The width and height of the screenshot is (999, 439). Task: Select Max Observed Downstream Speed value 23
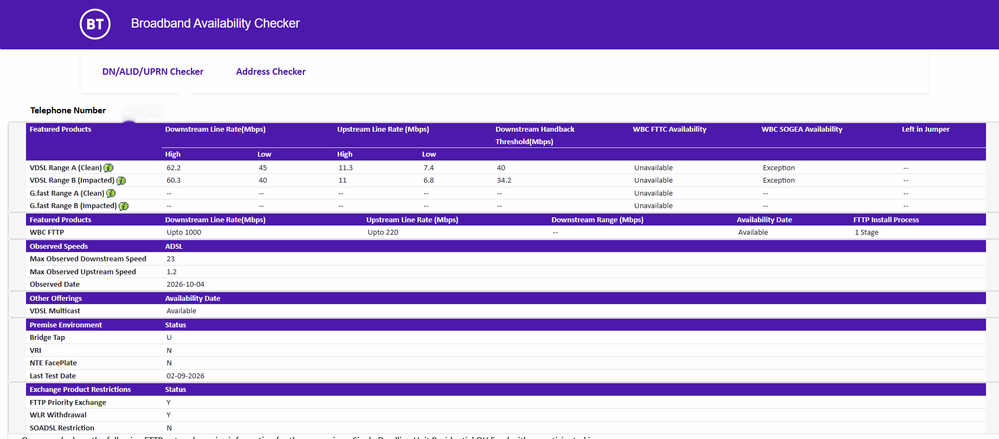pos(170,259)
